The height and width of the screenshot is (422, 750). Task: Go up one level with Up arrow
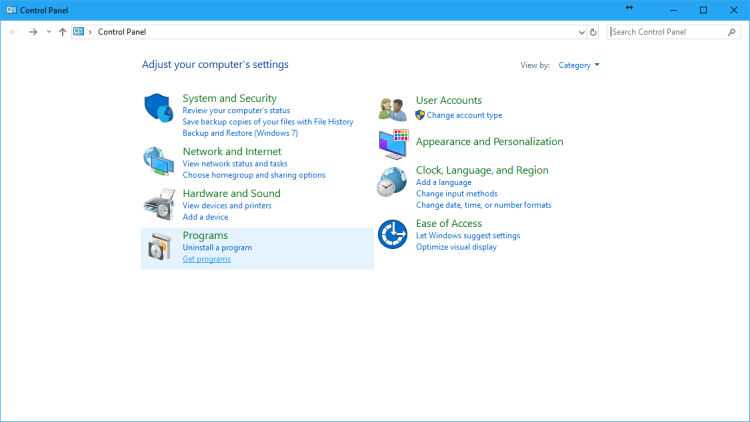62,32
